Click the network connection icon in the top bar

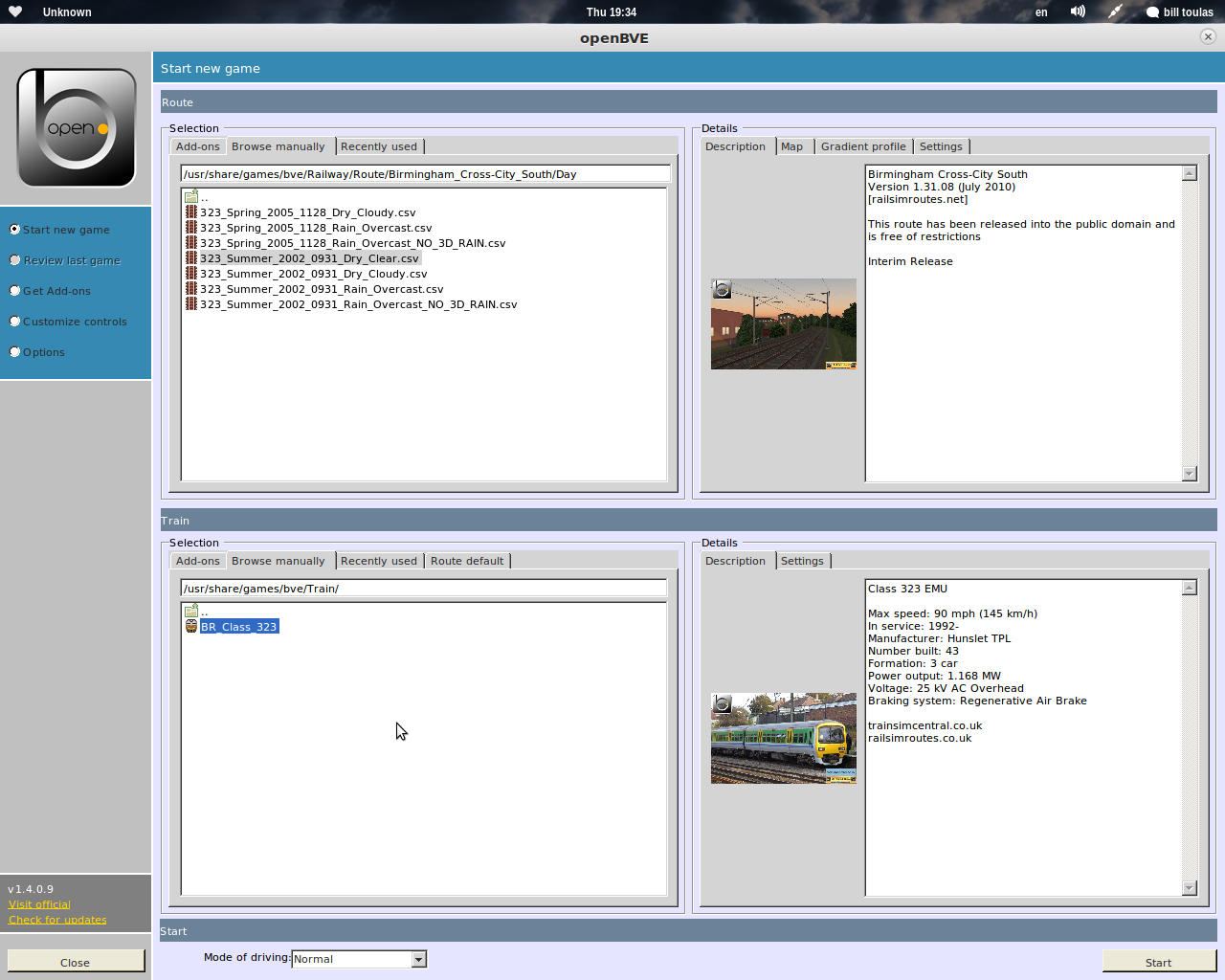point(1115,11)
